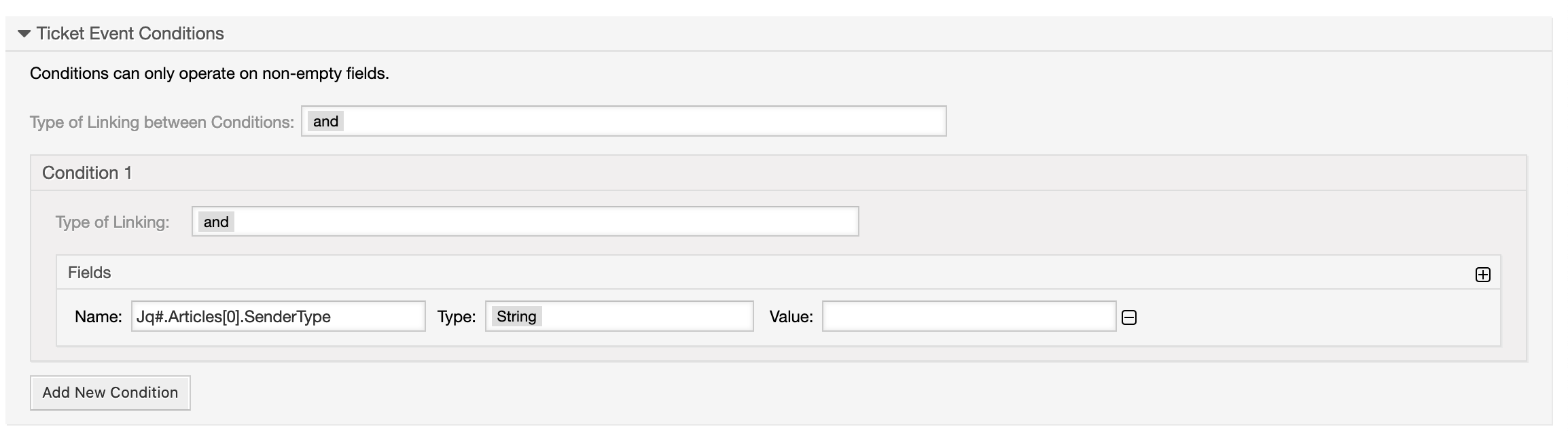The image size is (1568, 431).
Task: Click the non-empty fields conditions note text
Action: pos(209,73)
